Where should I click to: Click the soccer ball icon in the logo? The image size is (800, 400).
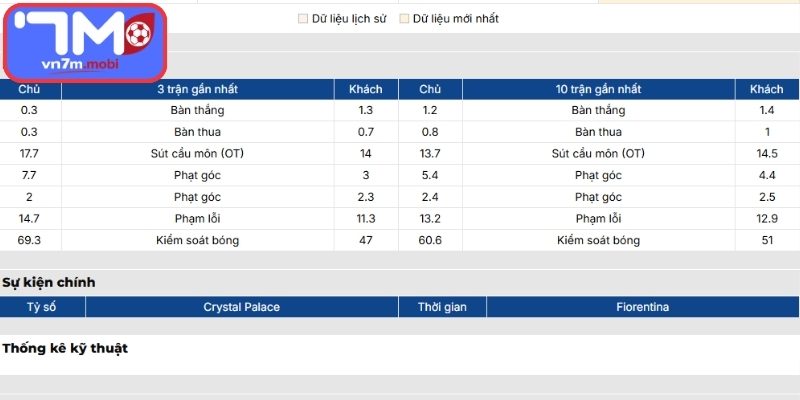click(138, 35)
